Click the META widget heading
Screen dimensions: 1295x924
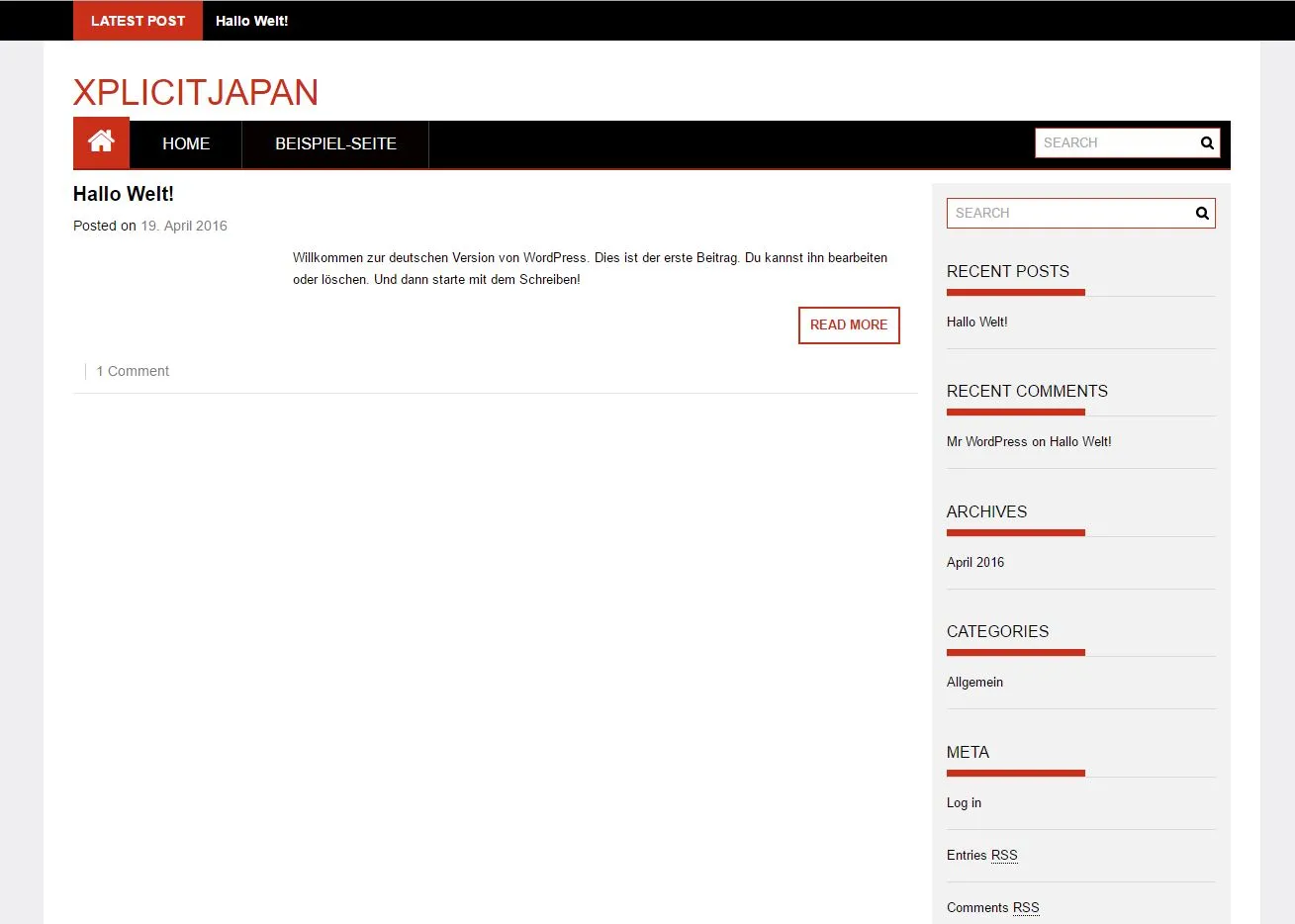click(968, 752)
